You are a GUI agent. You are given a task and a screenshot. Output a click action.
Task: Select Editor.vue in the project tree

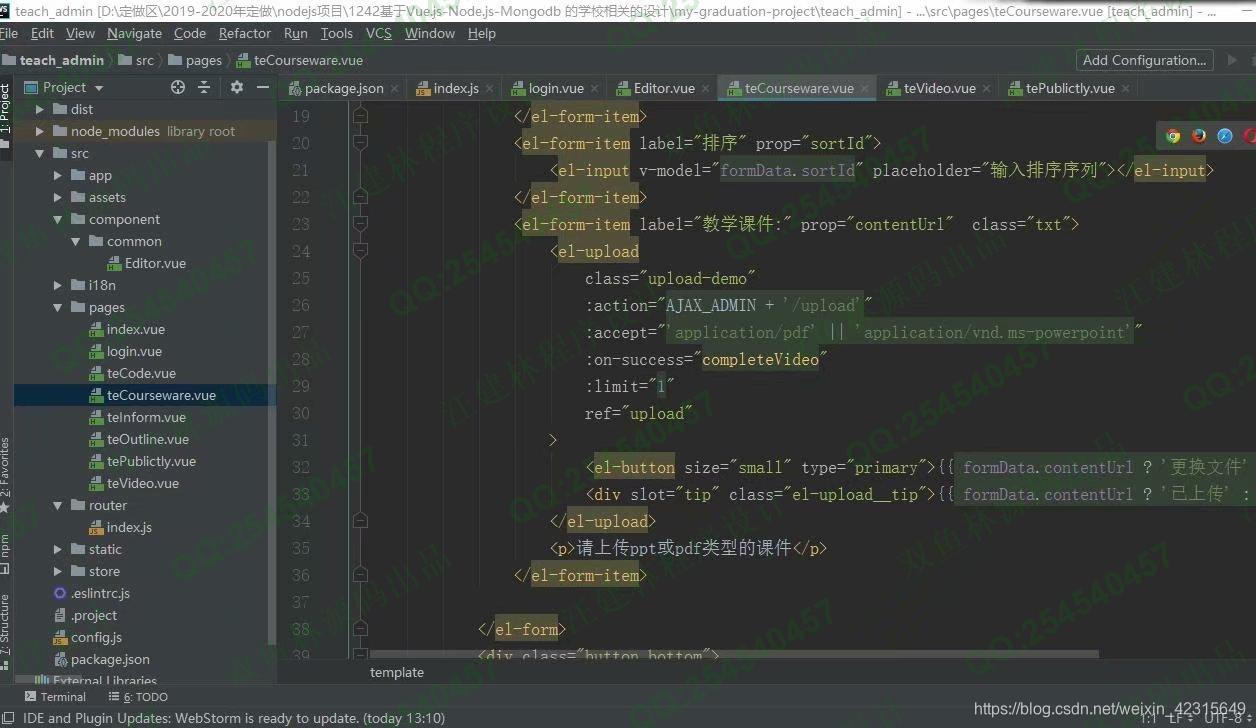coord(155,263)
